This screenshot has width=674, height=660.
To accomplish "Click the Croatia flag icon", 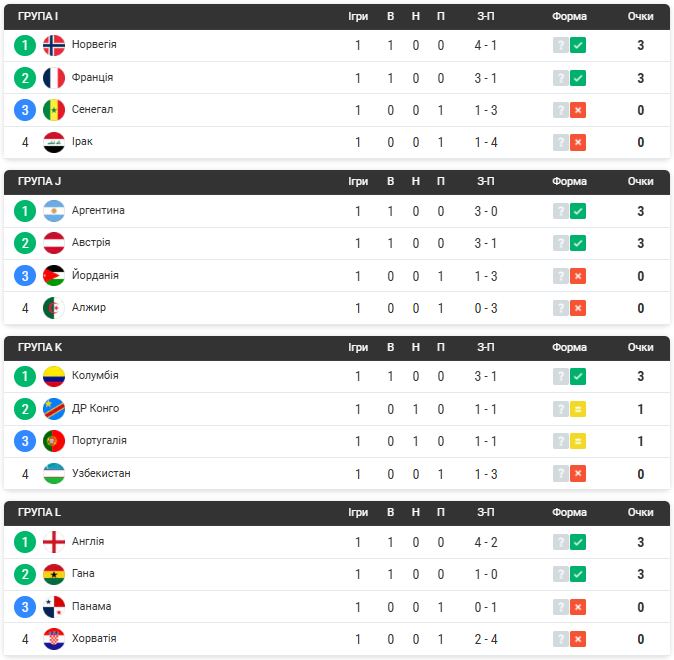I will [x=54, y=639].
